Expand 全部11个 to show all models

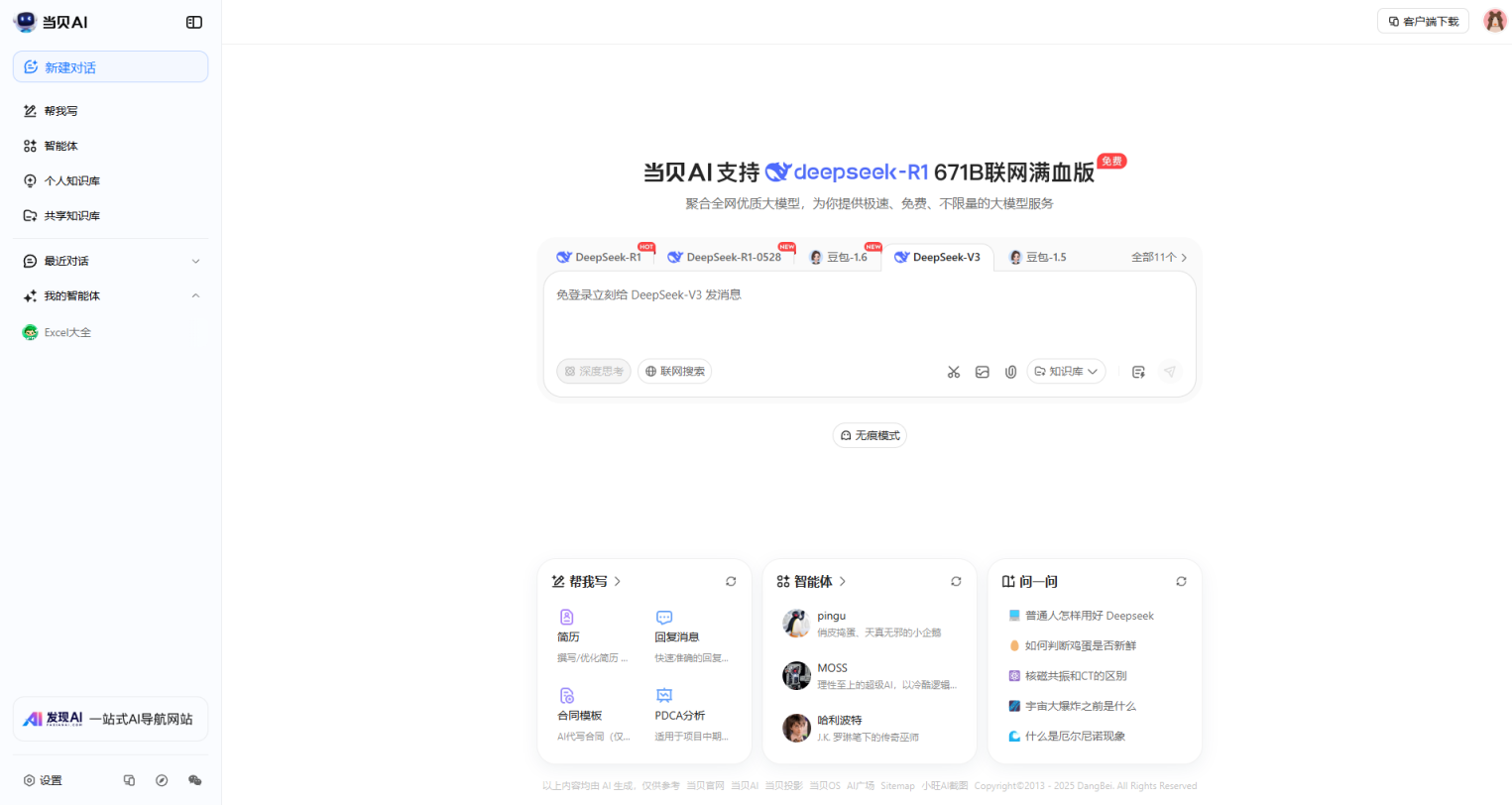(1158, 256)
